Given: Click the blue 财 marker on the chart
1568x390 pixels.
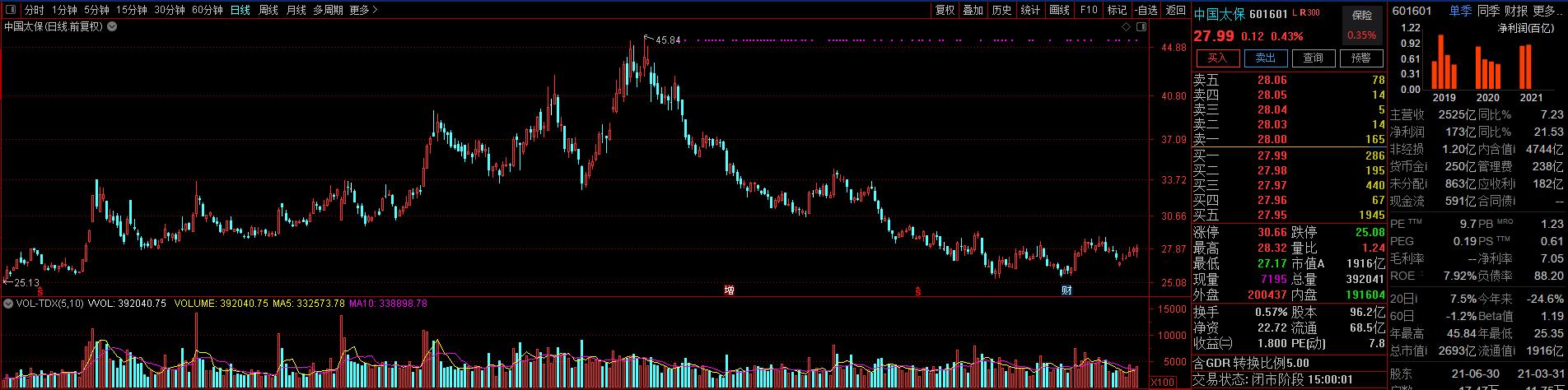Looking at the screenshot, I should pyautogui.click(x=1066, y=290).
